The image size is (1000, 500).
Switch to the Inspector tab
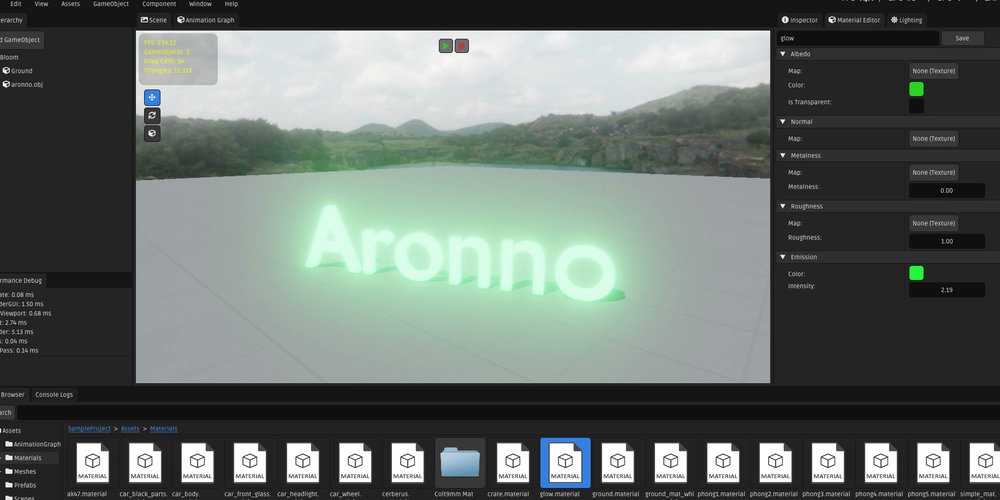pos(800,20)
